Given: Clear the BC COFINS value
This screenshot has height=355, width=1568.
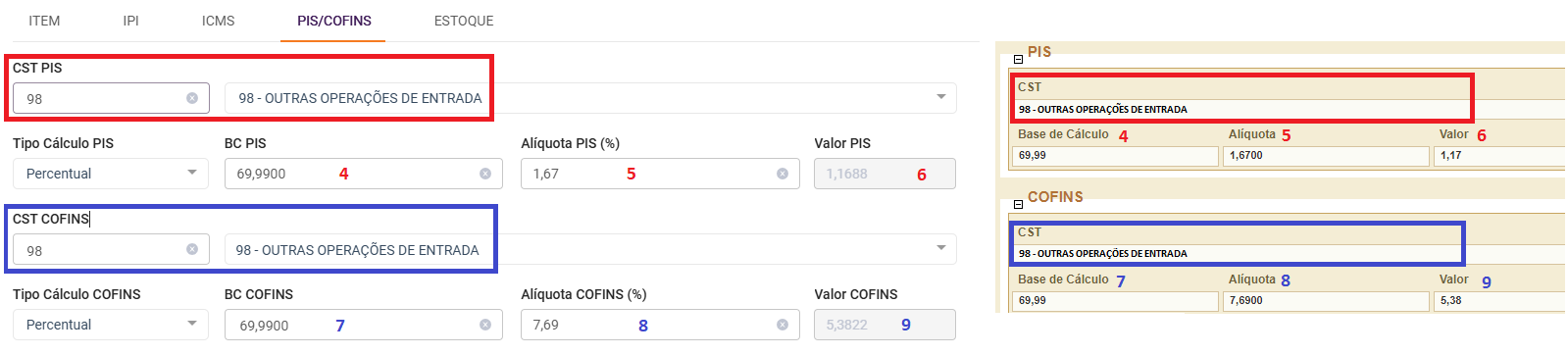Looking at the screenshot, I should 485,325.
